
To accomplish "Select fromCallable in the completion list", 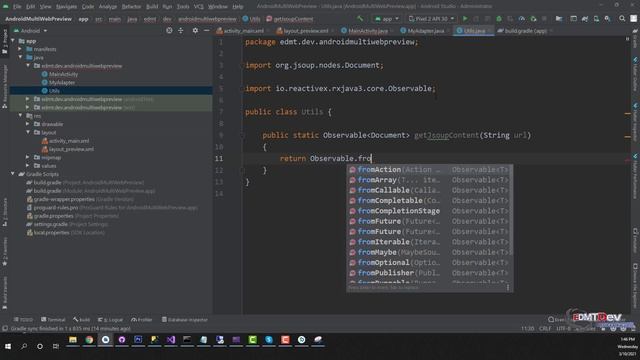I will (x=429, y=190).
